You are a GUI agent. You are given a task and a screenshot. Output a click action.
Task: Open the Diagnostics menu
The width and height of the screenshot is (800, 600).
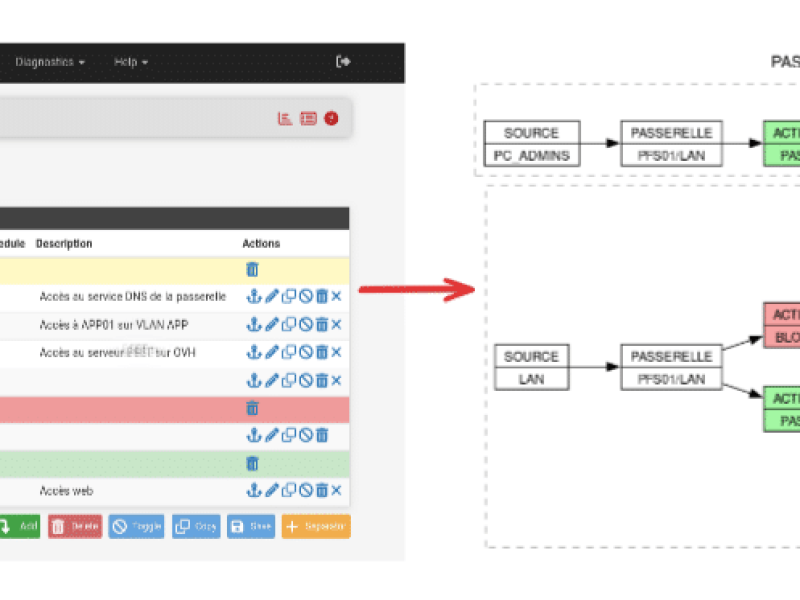[47, 62]
